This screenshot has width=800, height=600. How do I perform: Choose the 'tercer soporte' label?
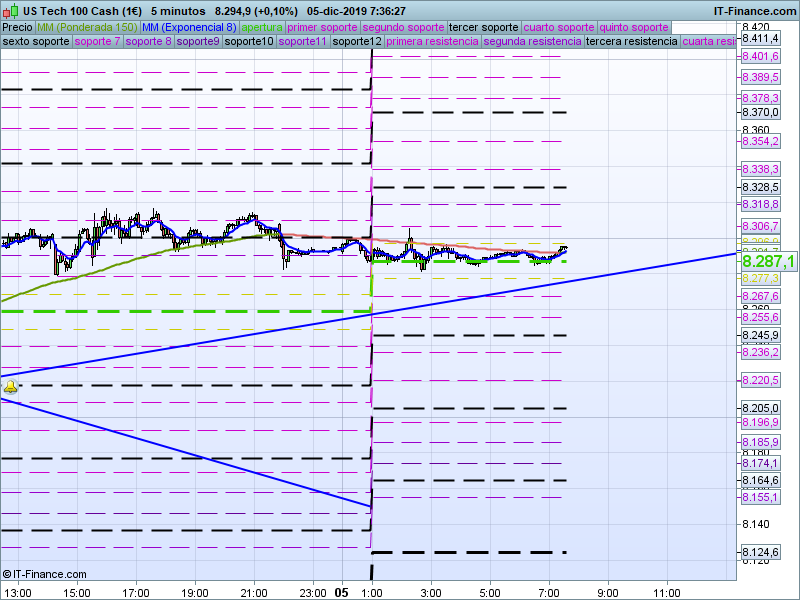click(484, 27)
